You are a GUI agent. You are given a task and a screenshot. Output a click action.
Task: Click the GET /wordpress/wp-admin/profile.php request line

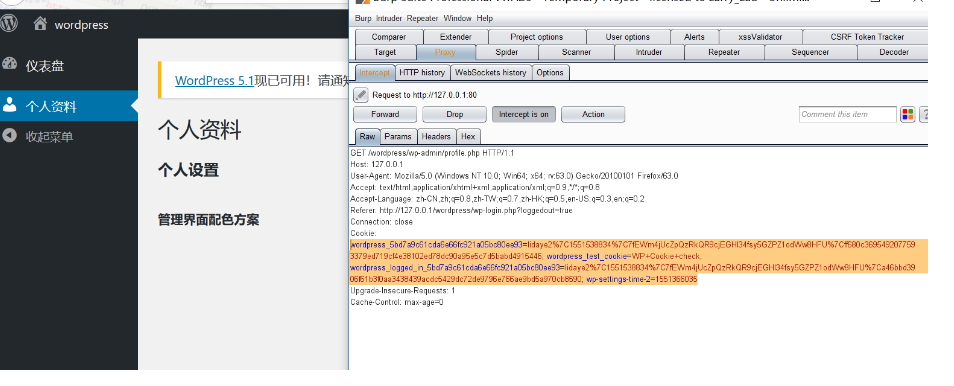pyautogui.click(x=432, y=153)
